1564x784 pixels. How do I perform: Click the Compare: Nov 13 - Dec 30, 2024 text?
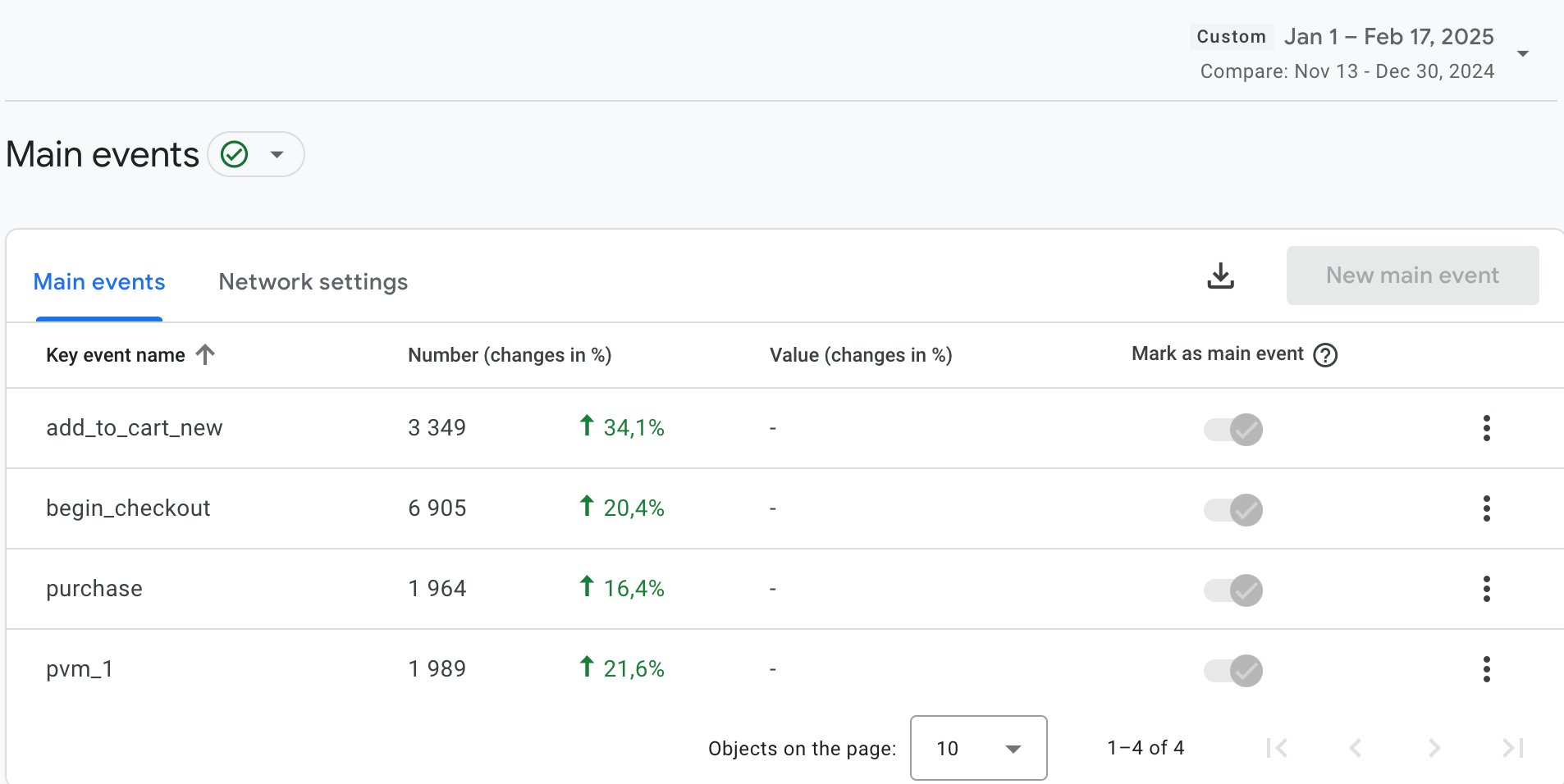pyautogui.click(x=1347, y=71)
